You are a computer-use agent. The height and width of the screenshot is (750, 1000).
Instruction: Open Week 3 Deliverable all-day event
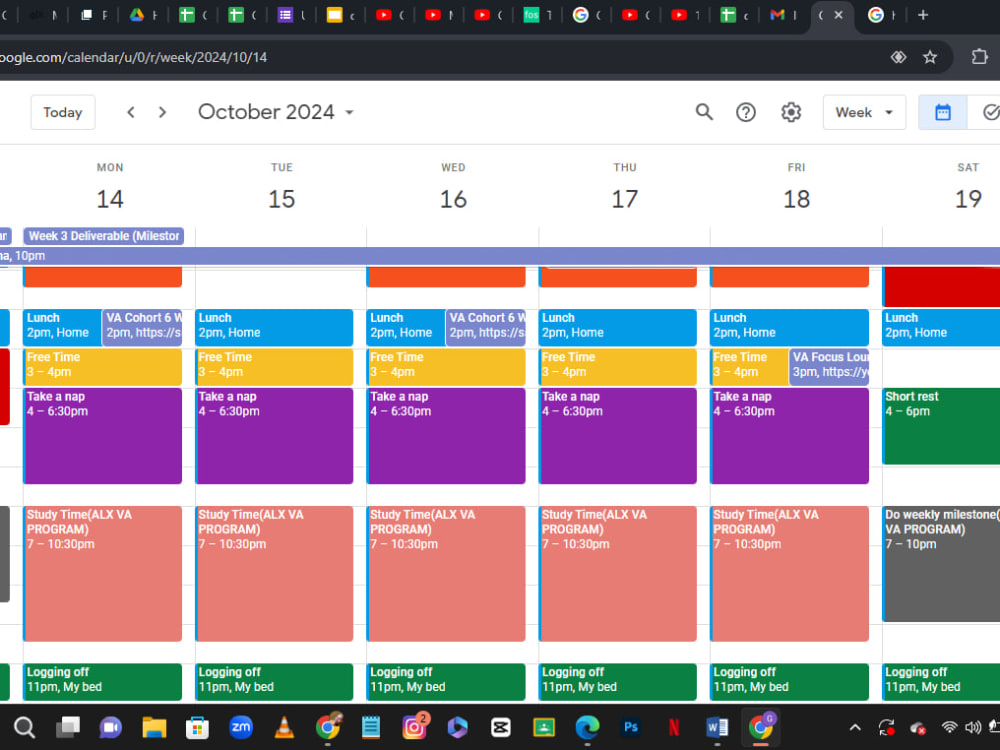click(104, 236)
